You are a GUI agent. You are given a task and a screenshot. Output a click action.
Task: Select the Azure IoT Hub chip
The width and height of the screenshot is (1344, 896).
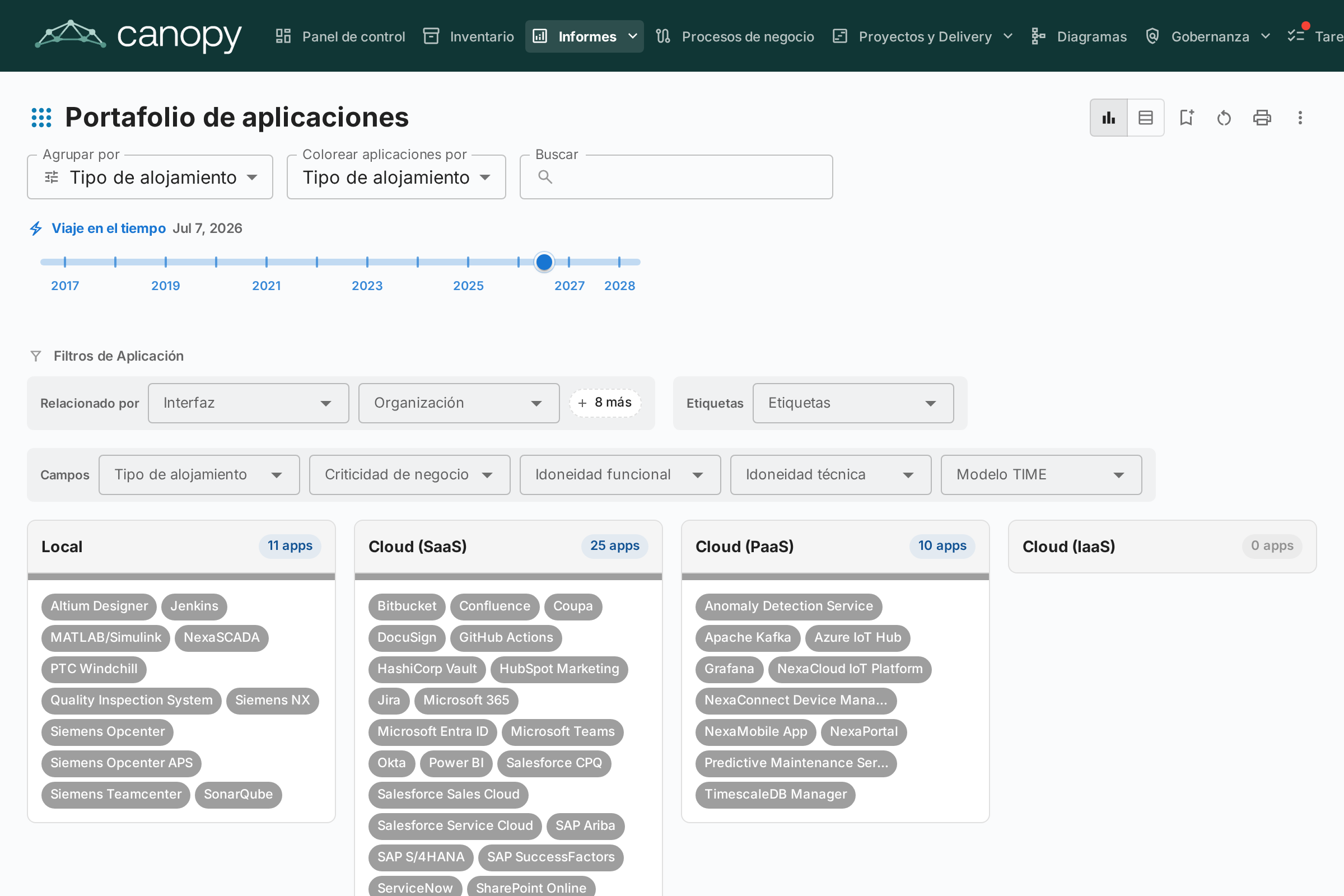click(x=858, y=638)
